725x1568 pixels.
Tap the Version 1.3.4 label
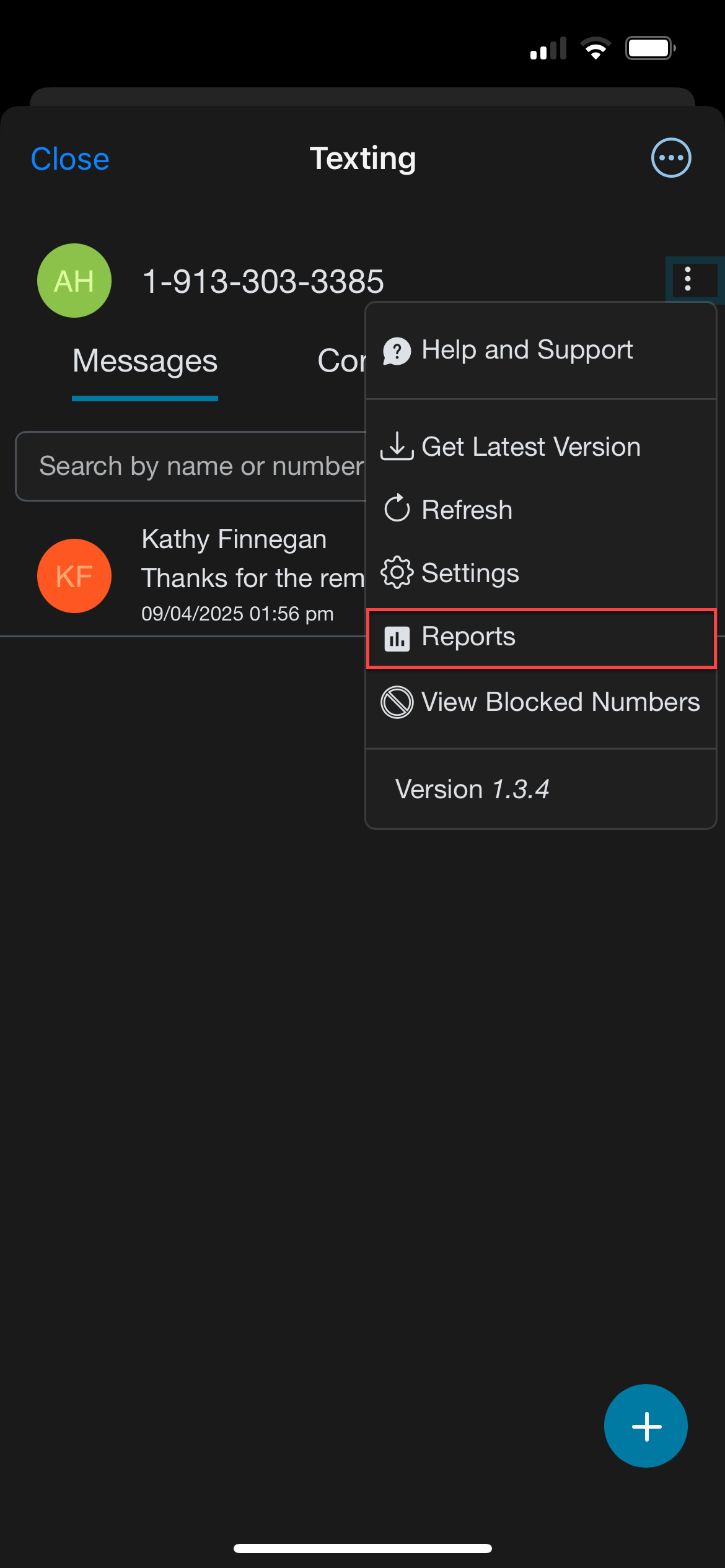click(472, 790)
